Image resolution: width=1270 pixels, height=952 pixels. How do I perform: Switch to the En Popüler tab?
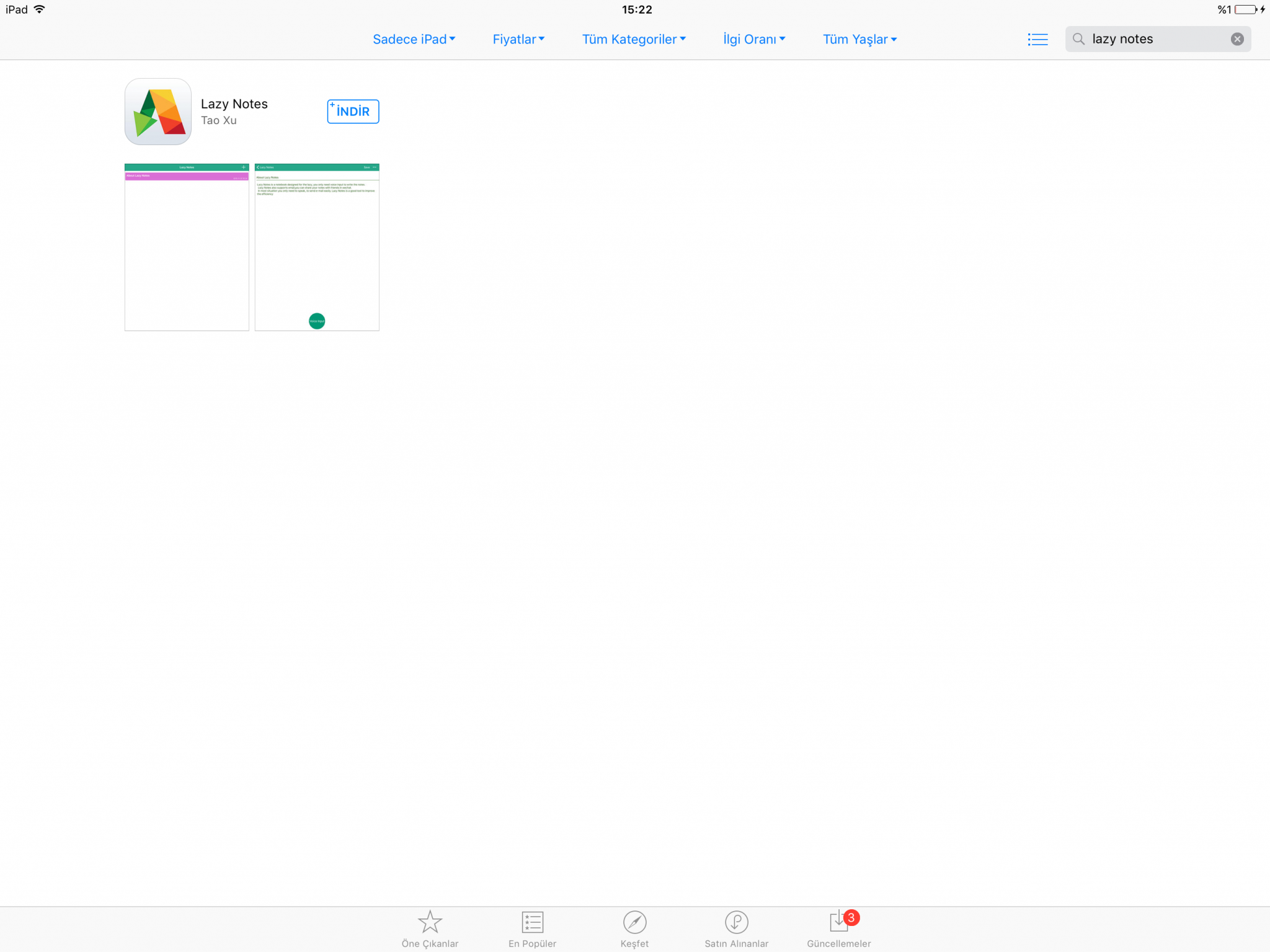click(532, 929)
